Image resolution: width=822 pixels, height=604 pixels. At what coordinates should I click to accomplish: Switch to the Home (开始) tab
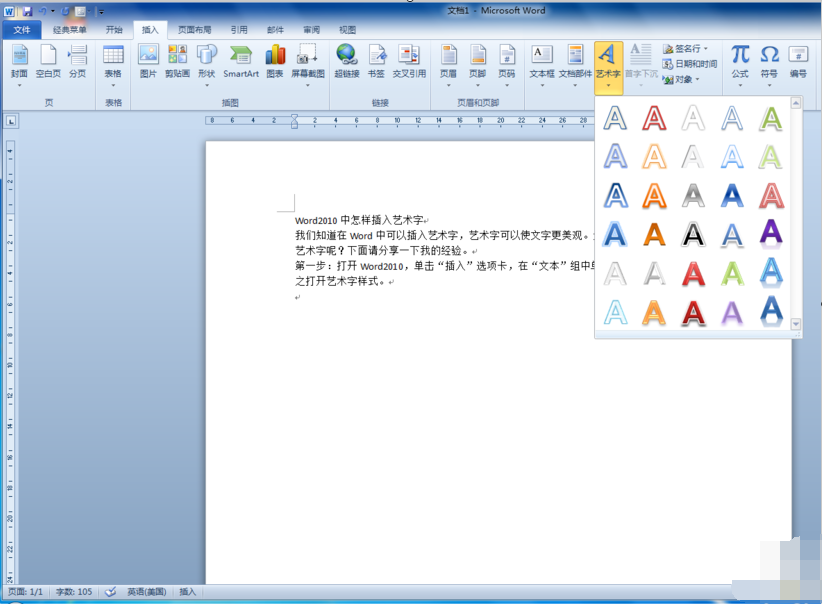point(114,30)
